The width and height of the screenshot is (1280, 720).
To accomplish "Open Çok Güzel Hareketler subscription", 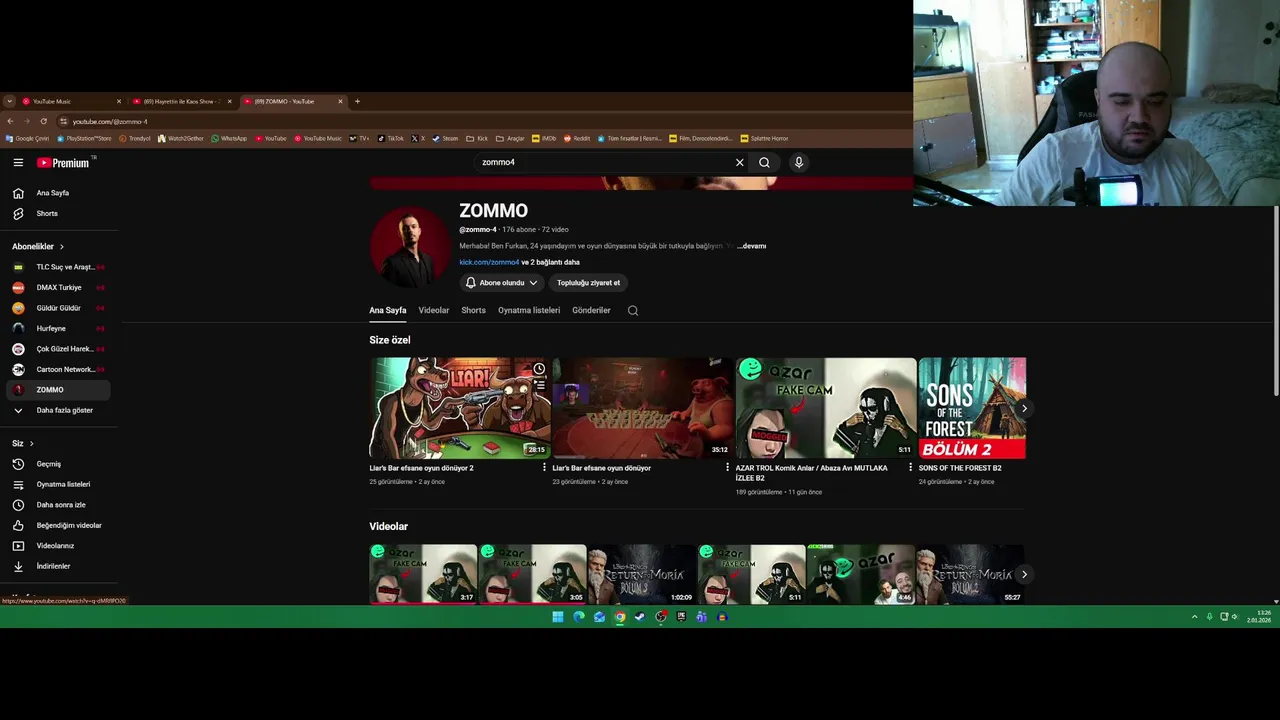I will [x=58, y=349].
